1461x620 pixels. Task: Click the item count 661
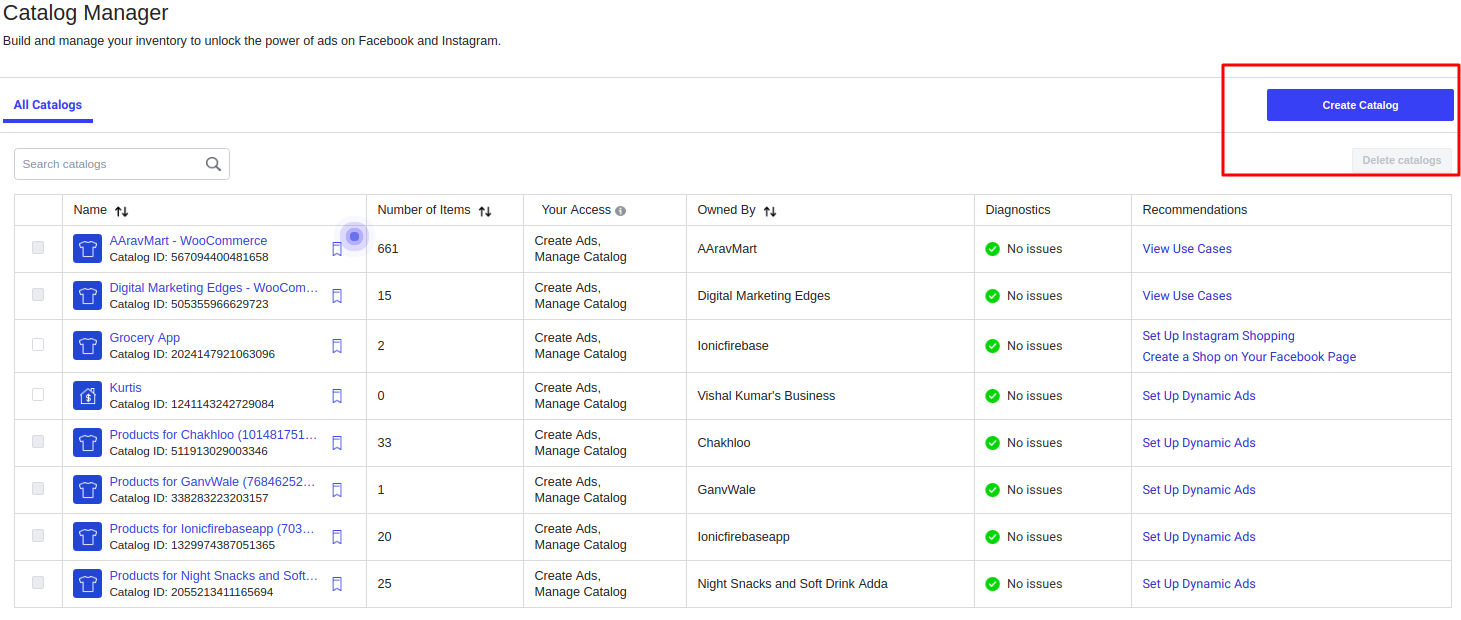[x=388, y=249]
